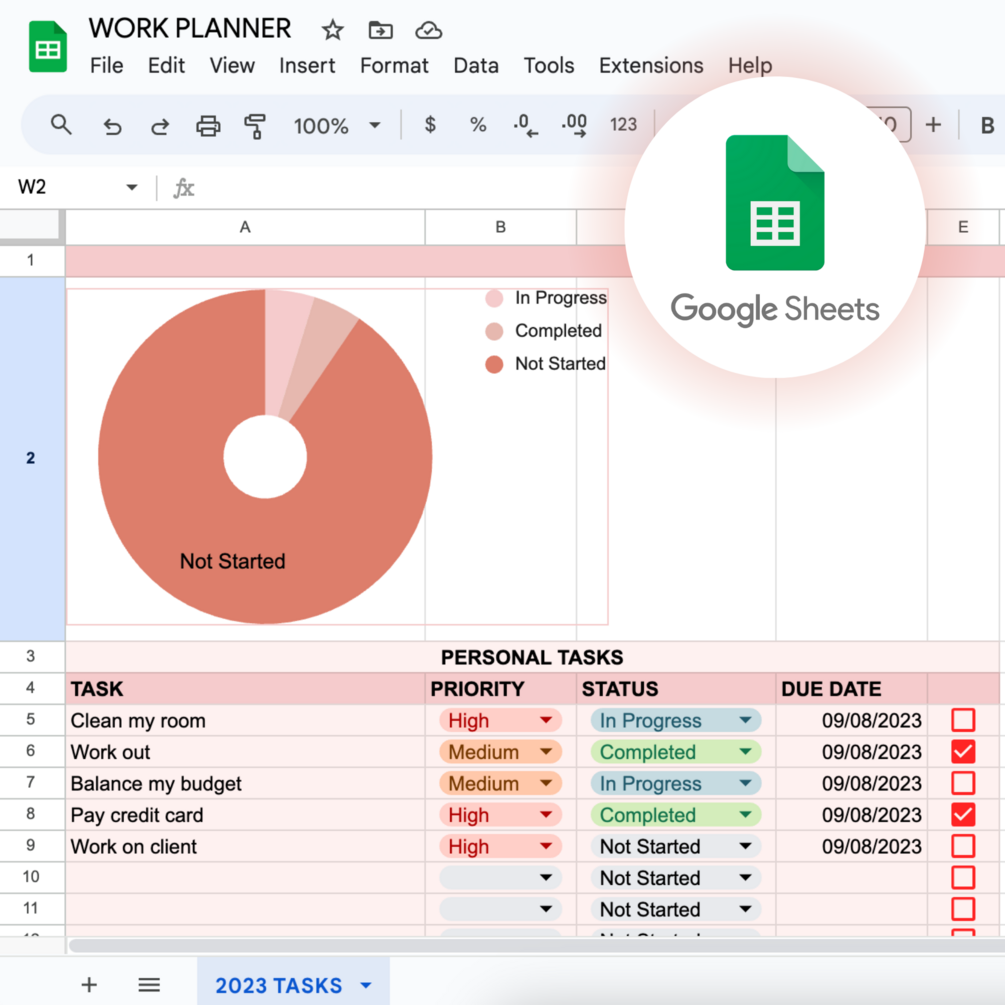Open the zoom level dropdown
The image size is (1005, 1005).
[x=375, y=125]
